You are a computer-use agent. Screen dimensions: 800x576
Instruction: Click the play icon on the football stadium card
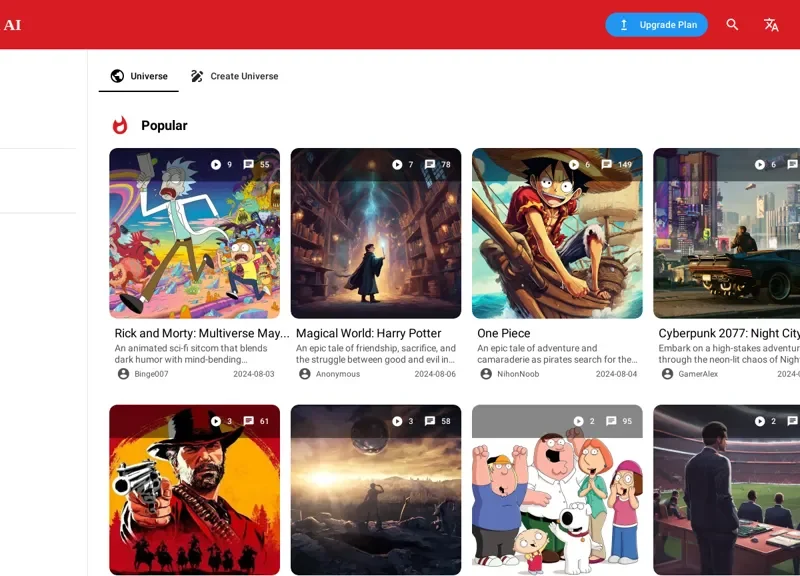click(760, 421)
